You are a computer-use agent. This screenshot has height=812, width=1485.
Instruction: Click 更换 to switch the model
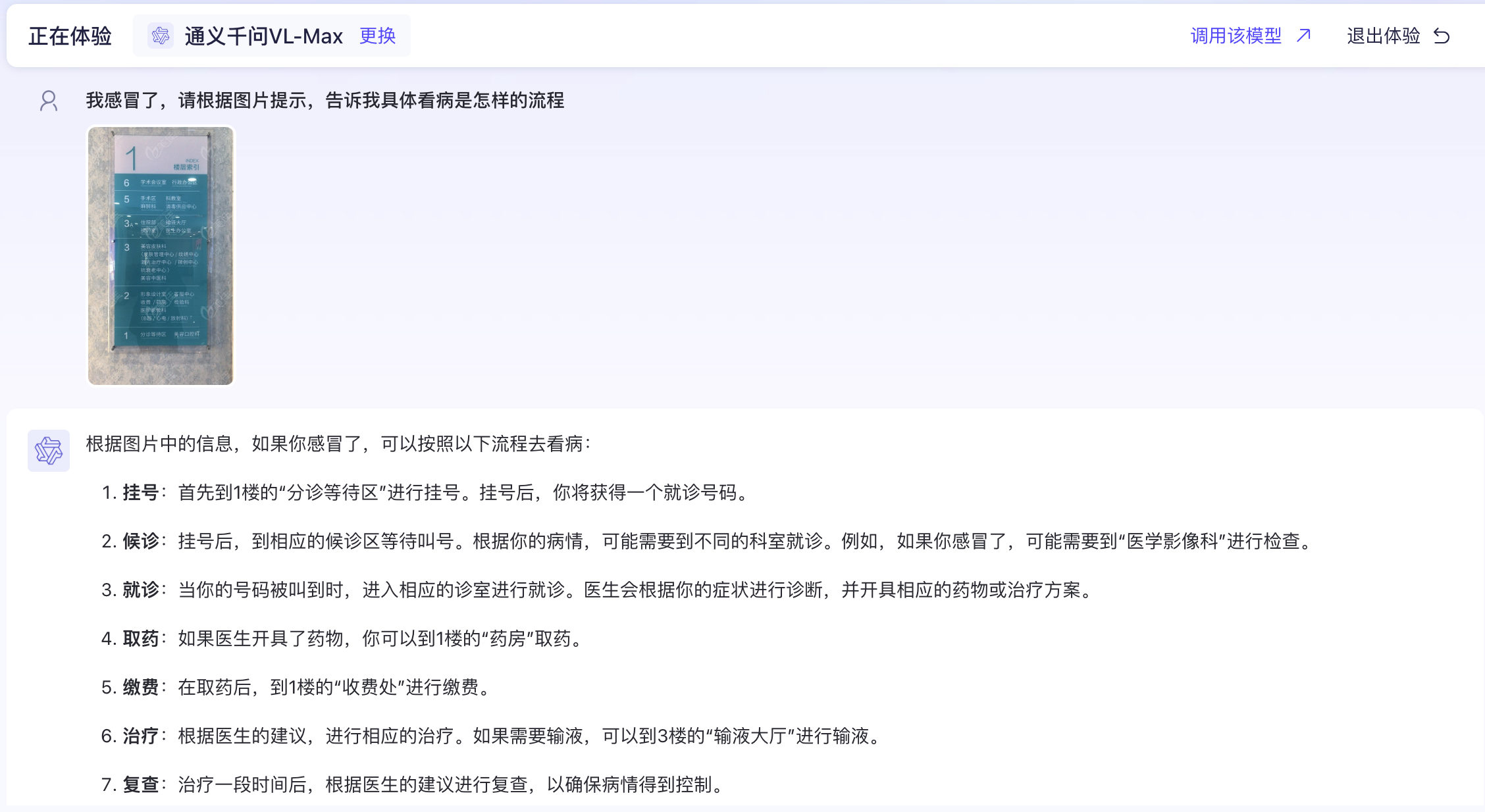[x=377, y=36]
